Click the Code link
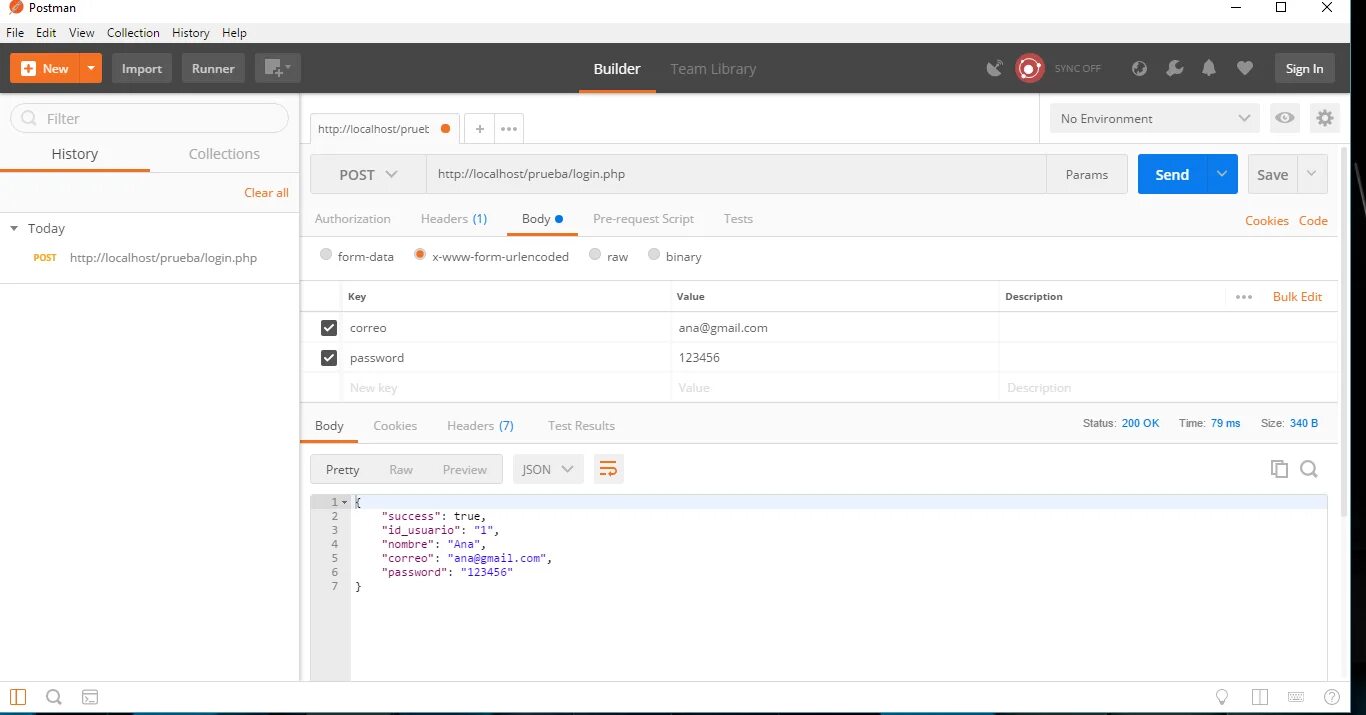The image size is (1366, 715). [1313, 221]
